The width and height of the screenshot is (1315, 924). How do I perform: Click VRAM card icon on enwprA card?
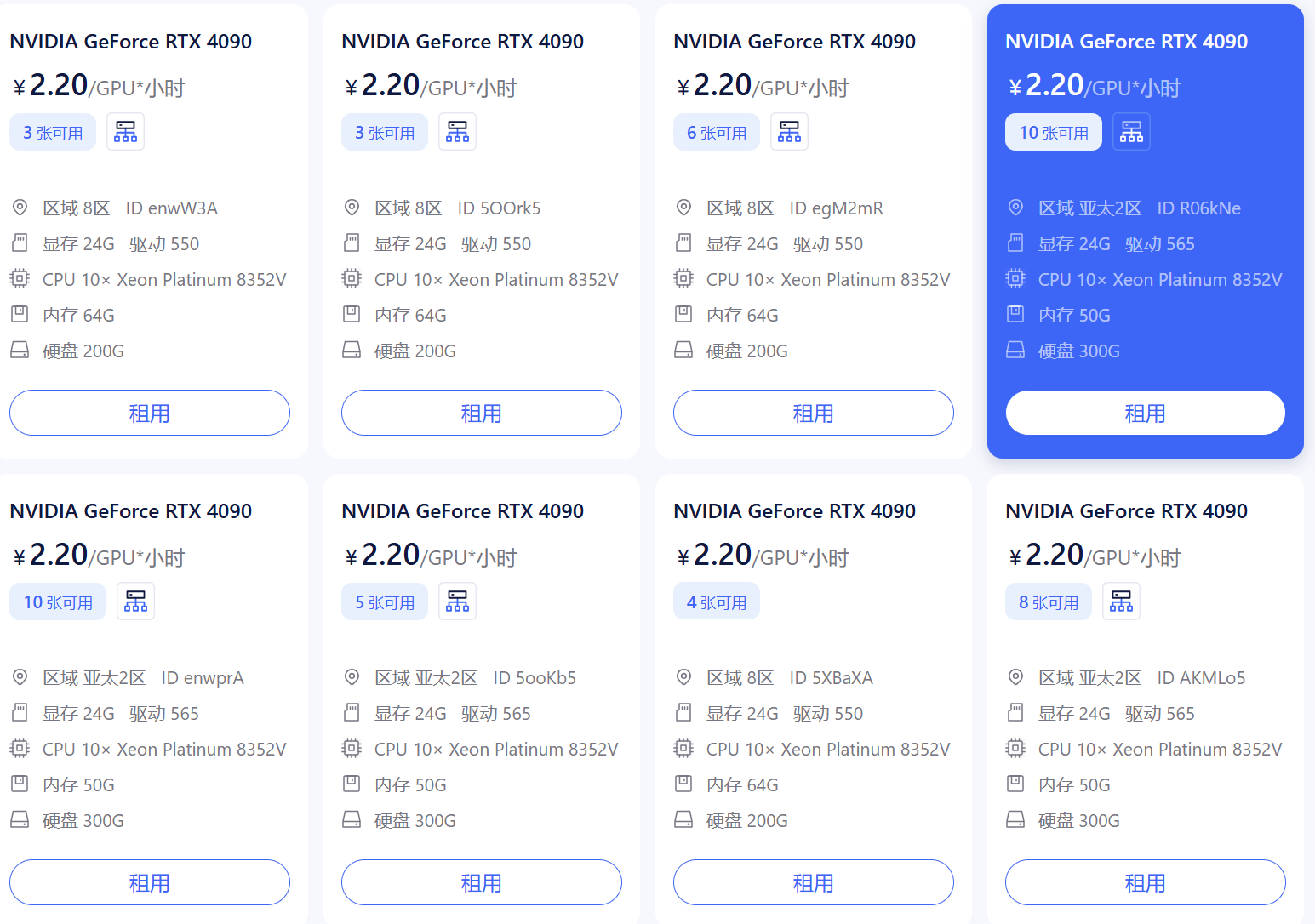pyautogui.click(x=20, y=712)
